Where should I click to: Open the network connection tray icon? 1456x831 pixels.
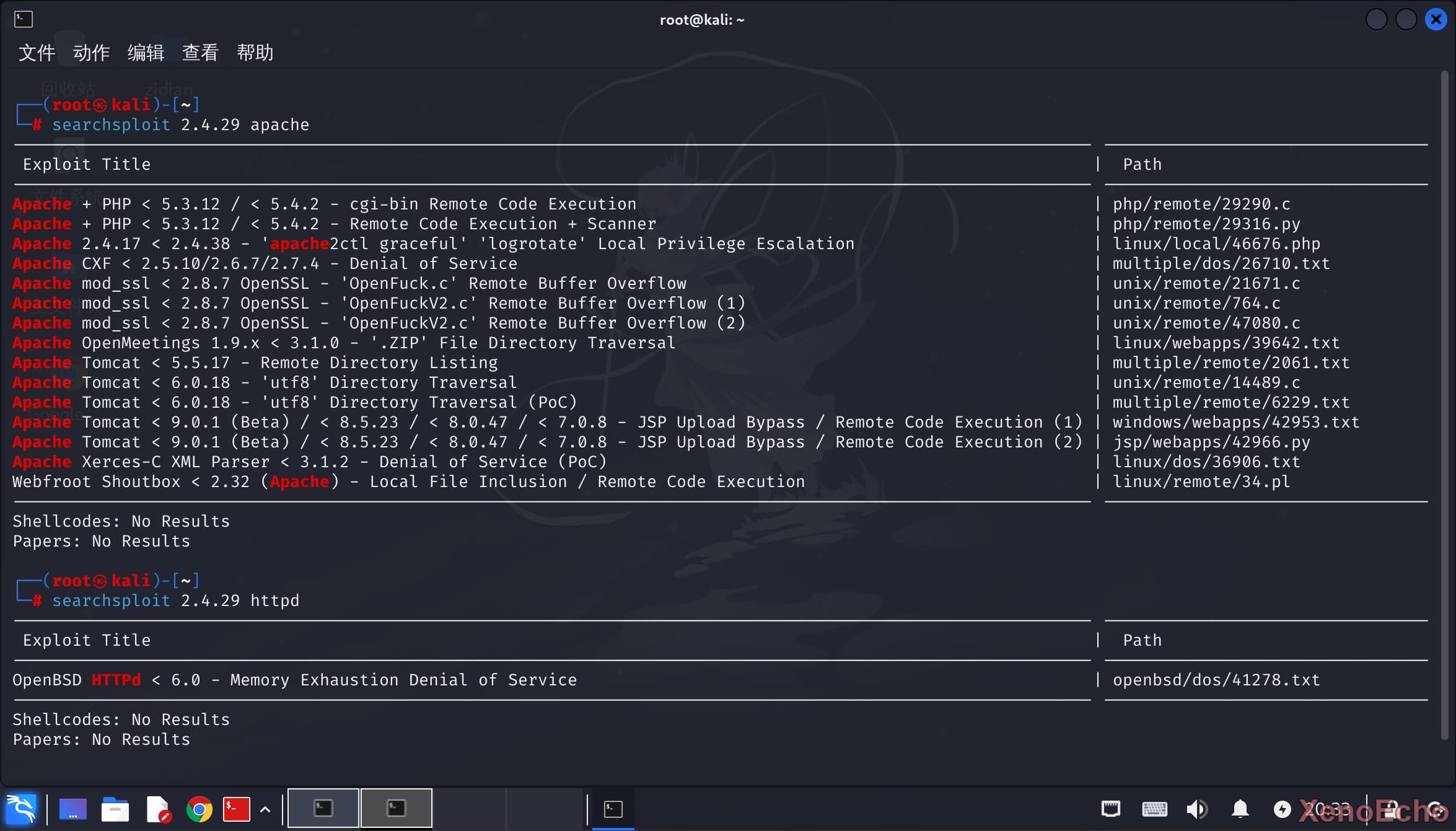coord(1110,809)
